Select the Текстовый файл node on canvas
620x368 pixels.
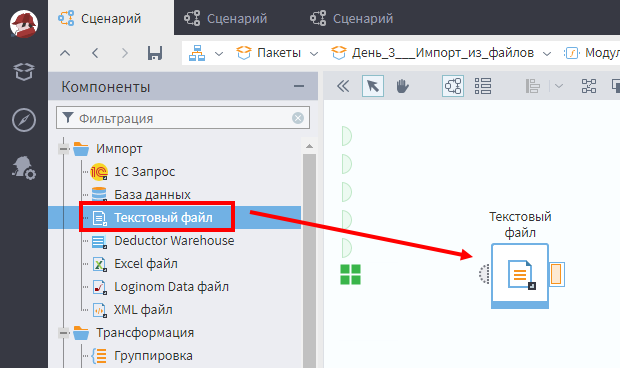520,276
